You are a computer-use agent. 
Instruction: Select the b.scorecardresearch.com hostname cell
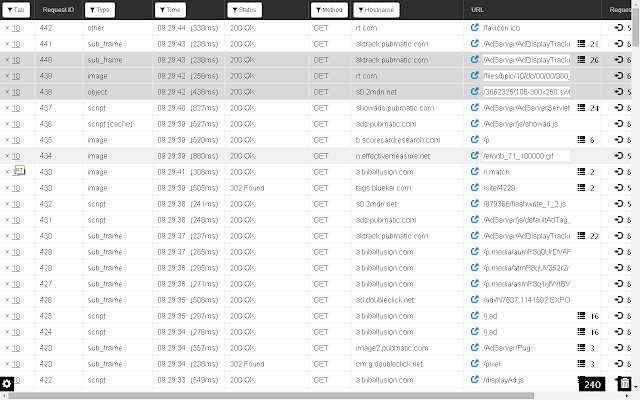(x=398, y=140)
